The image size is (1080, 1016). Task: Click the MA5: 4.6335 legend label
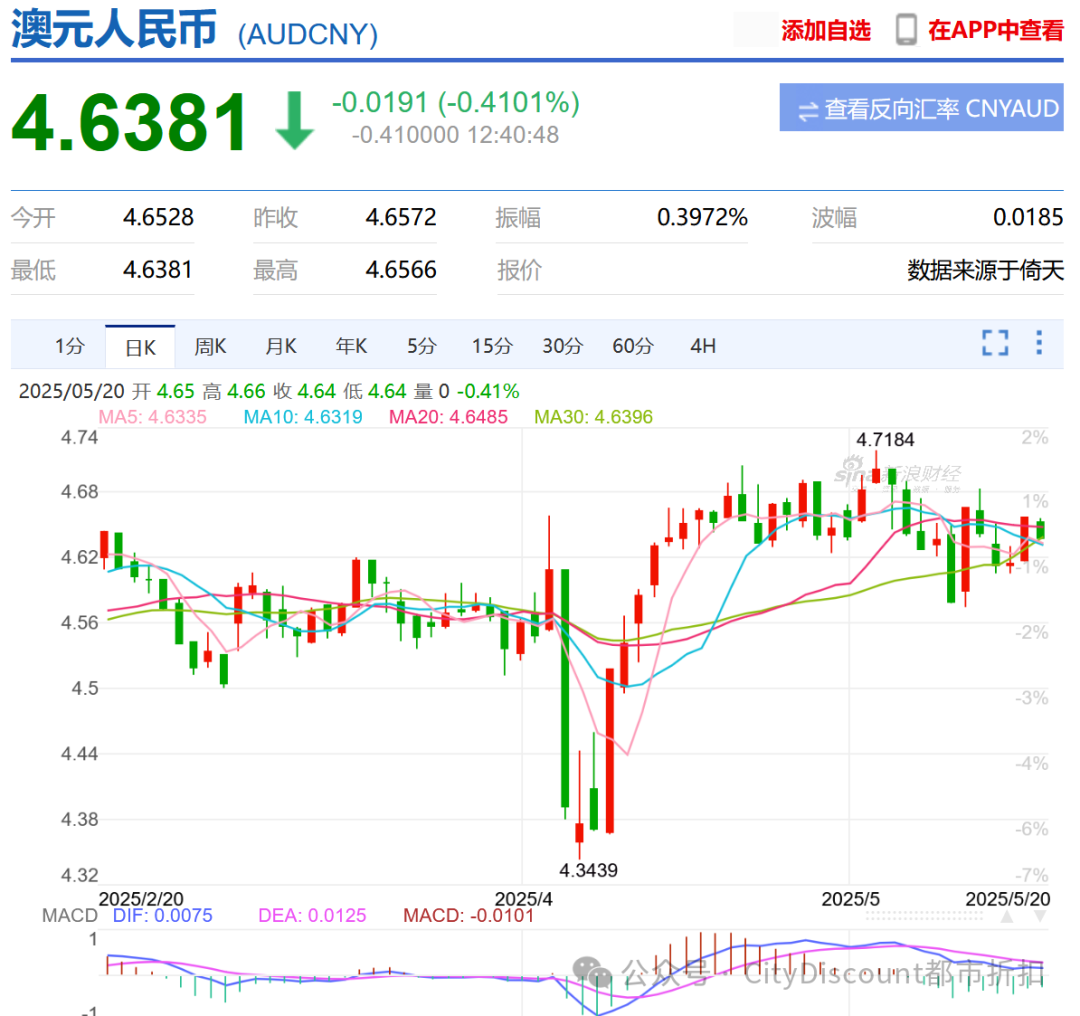[152, 417]
